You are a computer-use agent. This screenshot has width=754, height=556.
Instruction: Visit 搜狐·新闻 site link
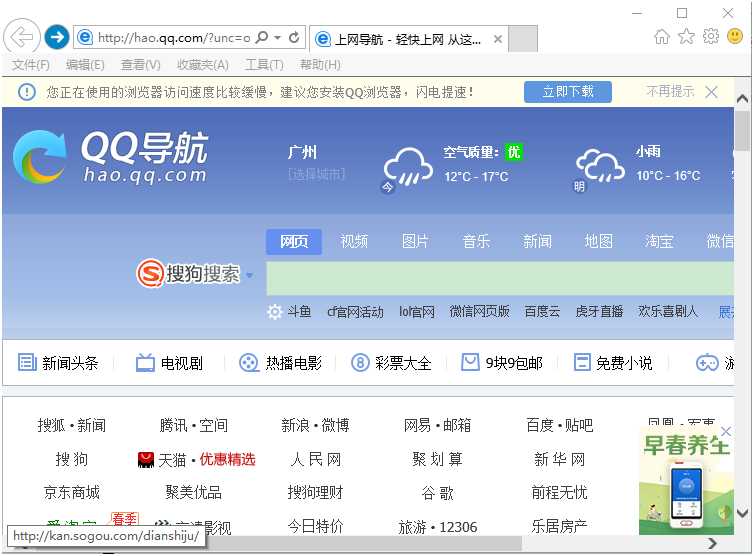point(72,425)
